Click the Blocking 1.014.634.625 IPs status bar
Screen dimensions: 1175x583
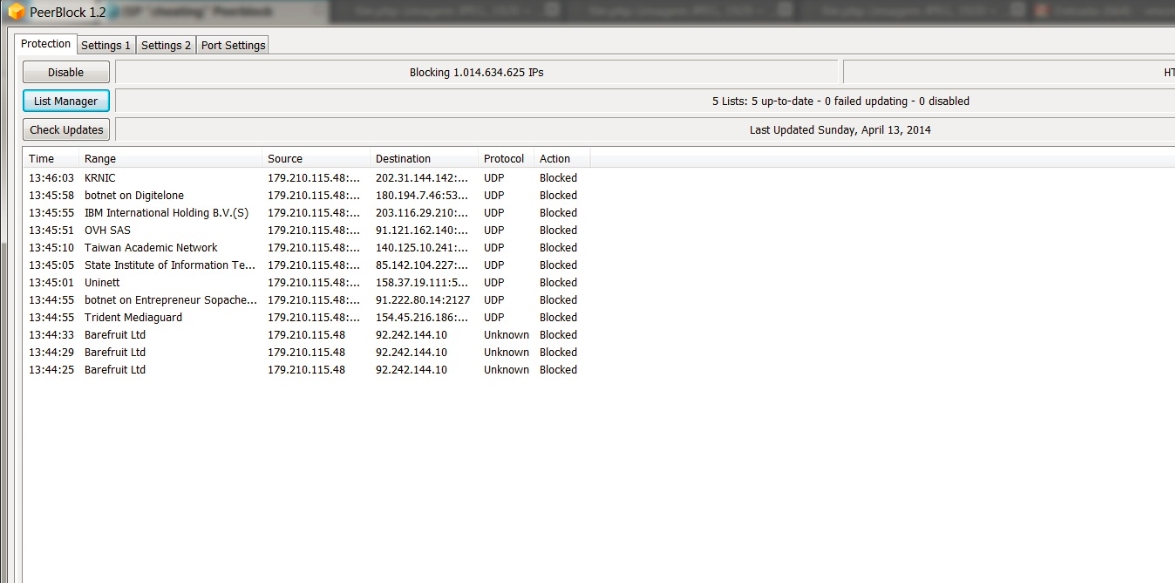pyautogui.click(x=477, y=72)
